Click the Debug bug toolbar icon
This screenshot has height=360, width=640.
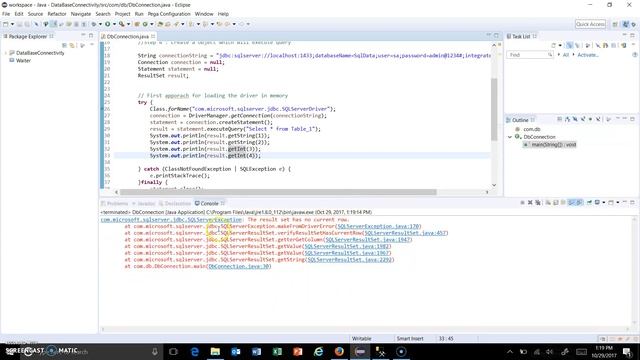click(94, 24)
